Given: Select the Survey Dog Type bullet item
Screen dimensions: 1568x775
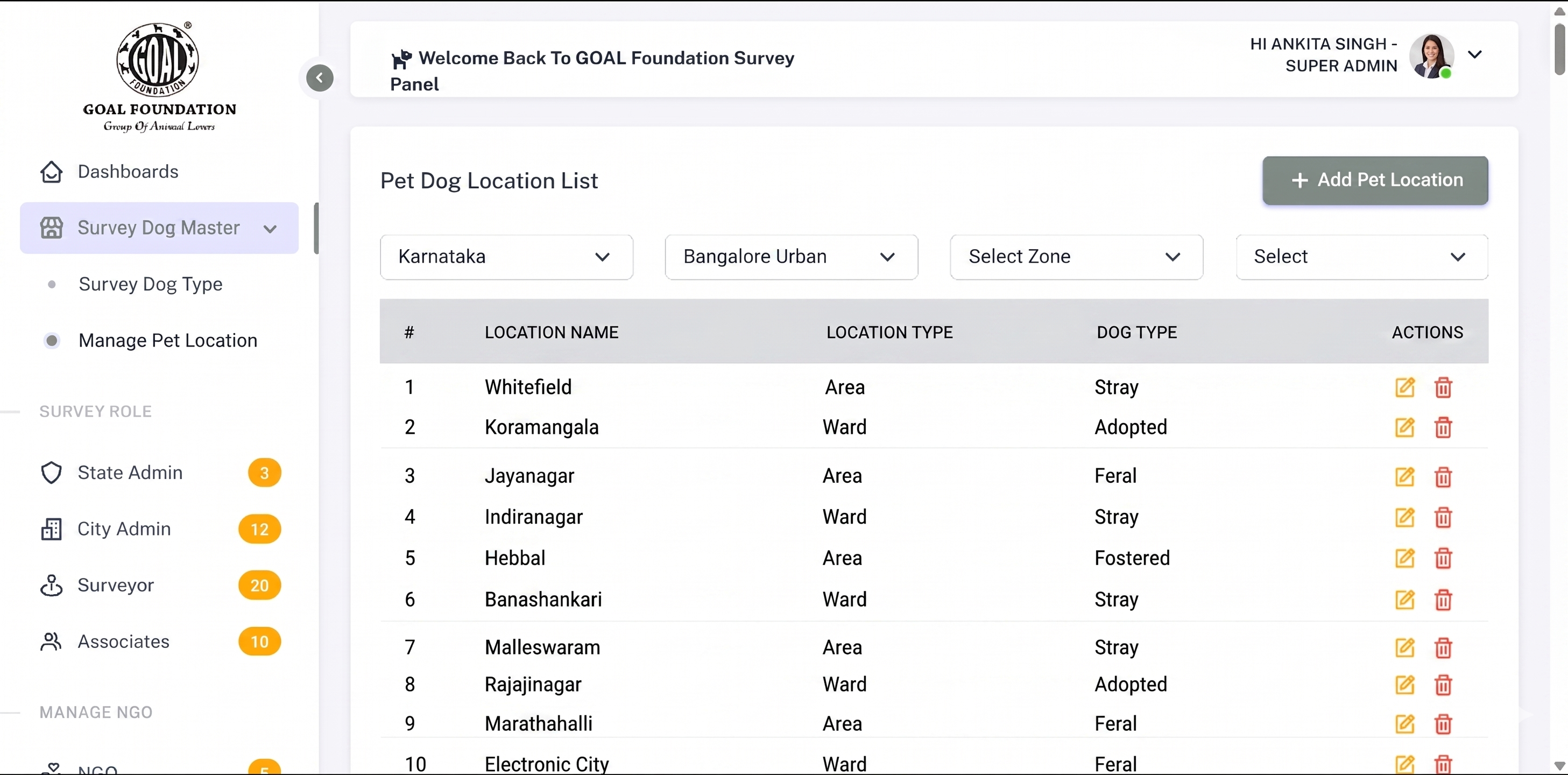Looking at the screenshot, I should 149,284.
